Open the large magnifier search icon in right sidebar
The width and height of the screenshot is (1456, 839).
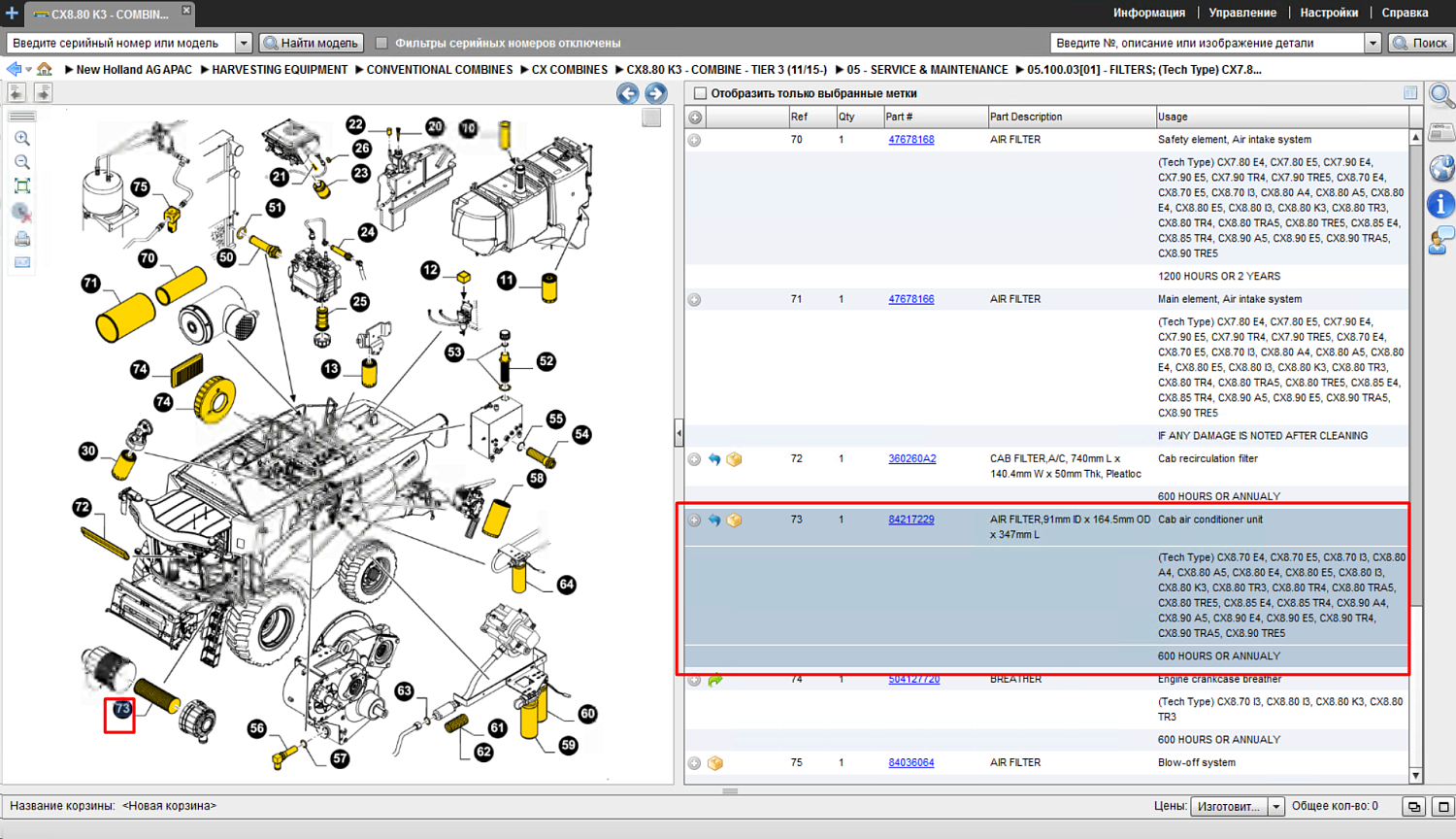[x=1441, y=95]
